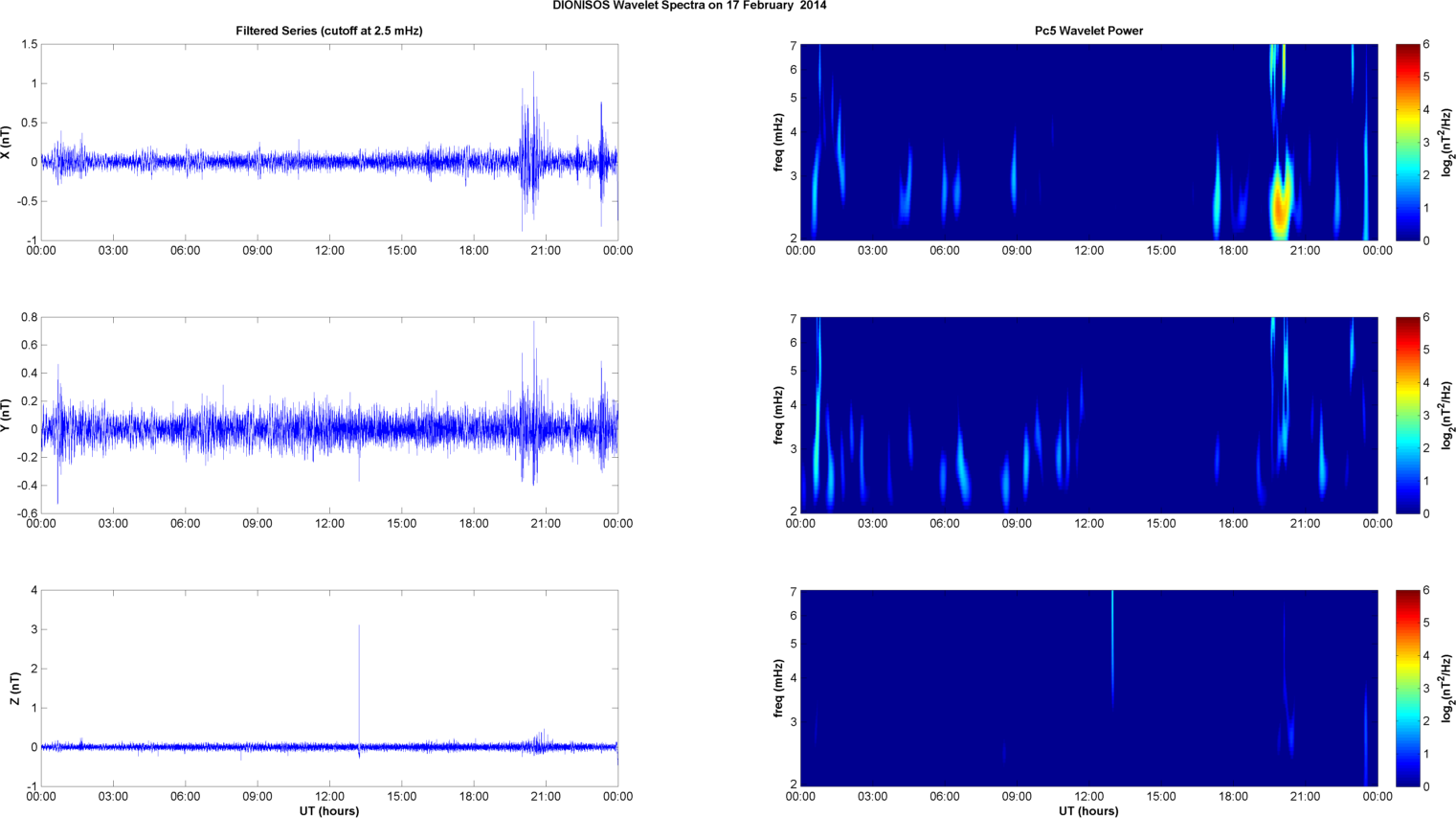Screen dimensions: 1456x818
Task: Click the '12:00' tick under the X time series
Action: (329, 251)
